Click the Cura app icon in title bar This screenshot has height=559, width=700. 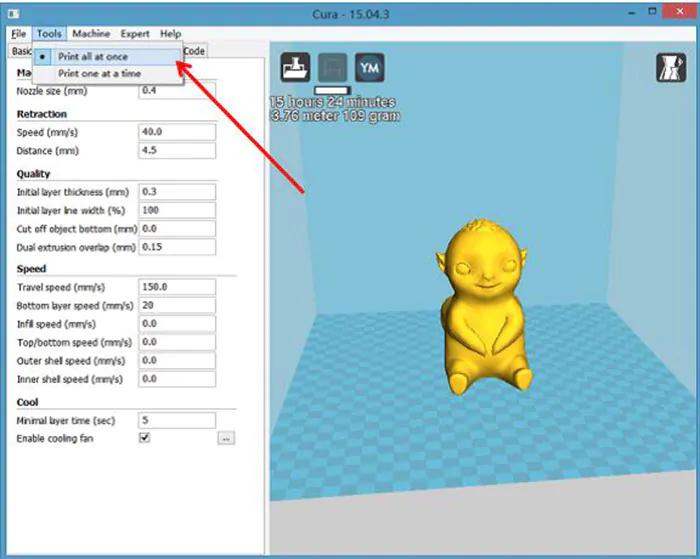pyautogui.click(x=12, y=12)
